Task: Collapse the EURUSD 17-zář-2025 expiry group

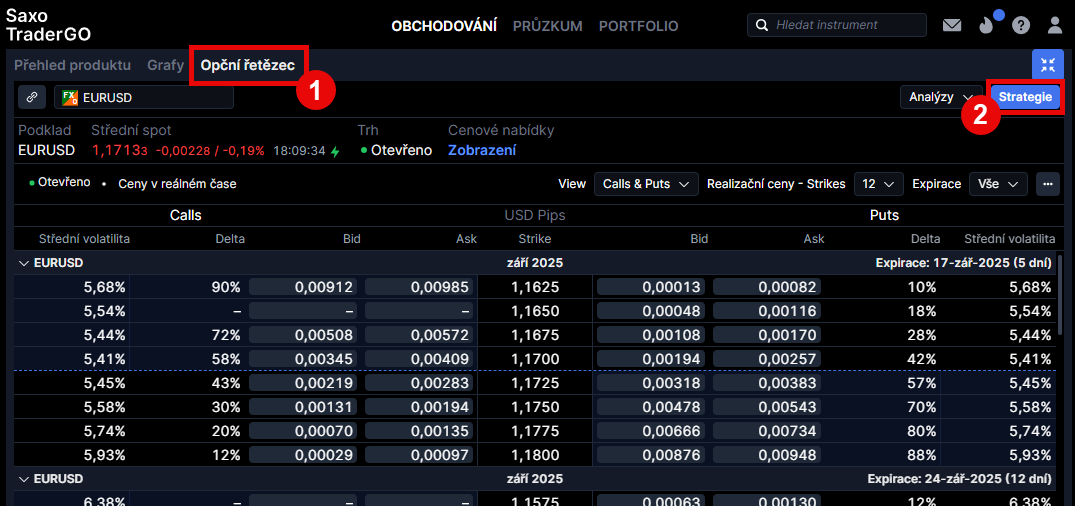Action: pos(24,263)
